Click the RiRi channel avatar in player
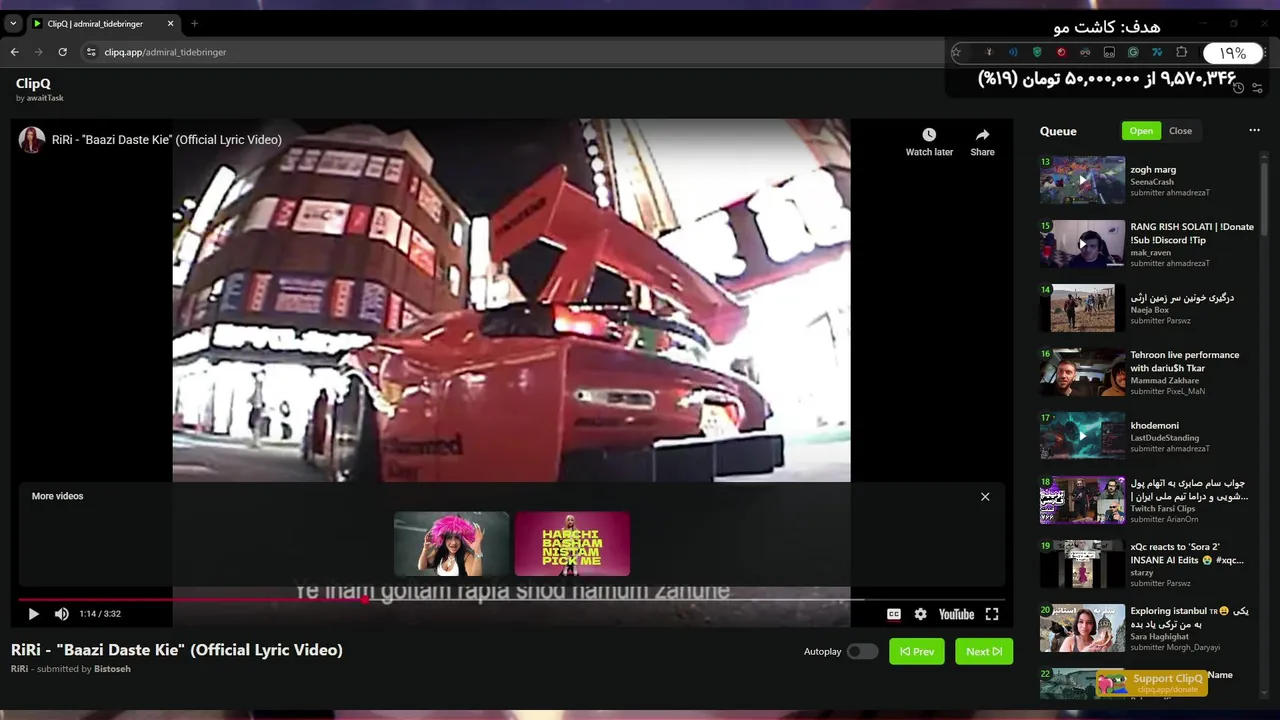Screen dimensions: 1280x720 [32, 140]
